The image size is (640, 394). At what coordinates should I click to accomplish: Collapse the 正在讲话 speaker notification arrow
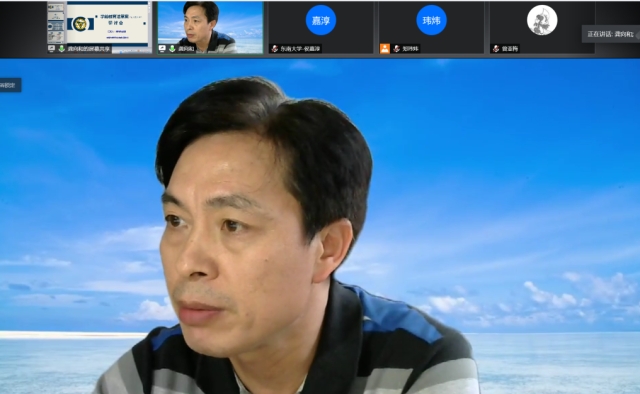637,34
